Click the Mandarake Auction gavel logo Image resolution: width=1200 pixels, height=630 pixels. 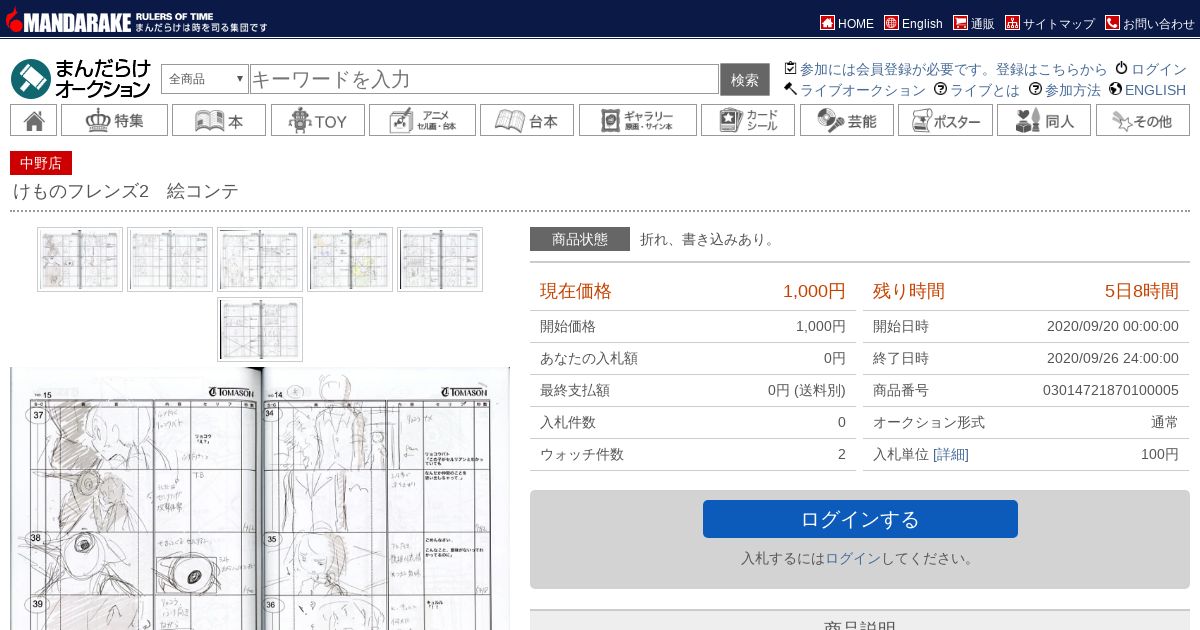click(31, 79)
